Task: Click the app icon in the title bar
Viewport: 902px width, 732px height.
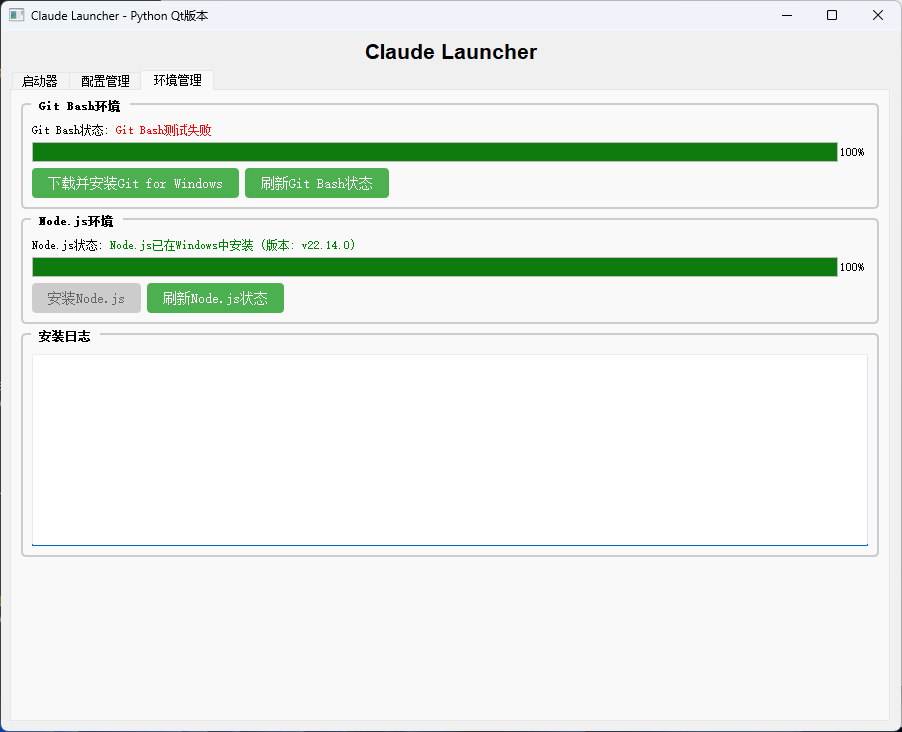Action: [17, 16]
